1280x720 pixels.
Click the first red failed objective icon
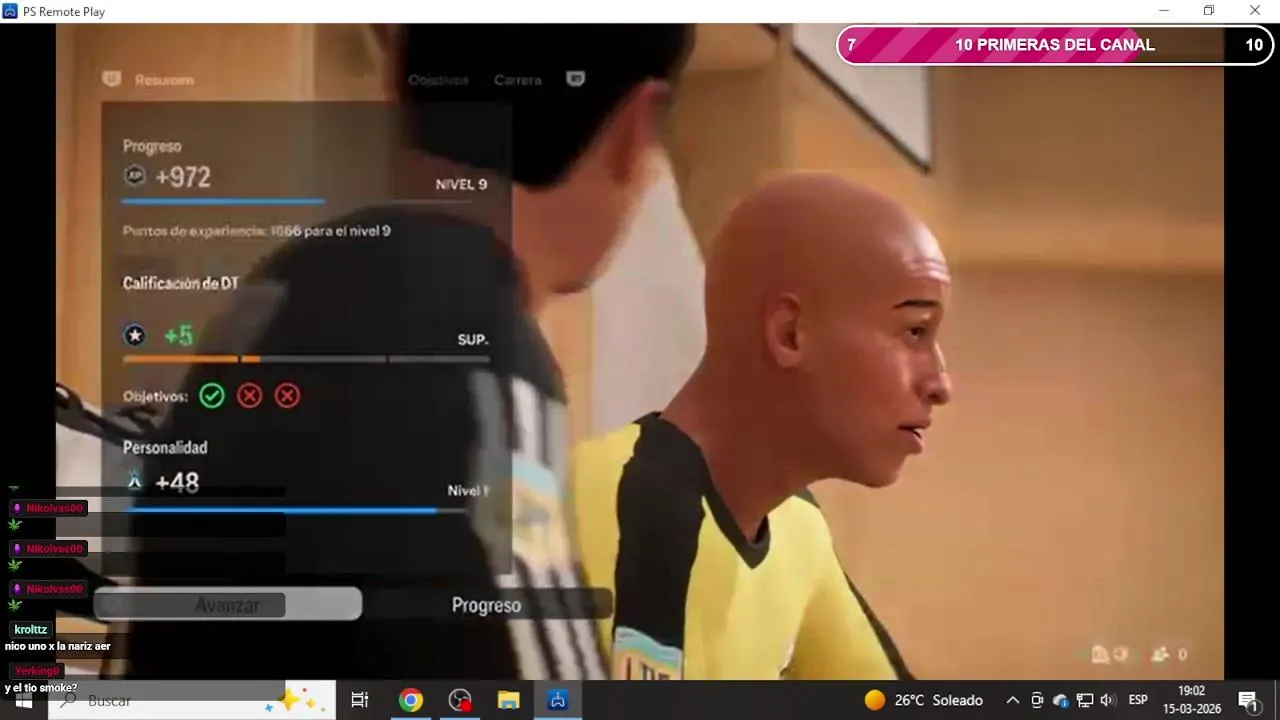[250, 396]
